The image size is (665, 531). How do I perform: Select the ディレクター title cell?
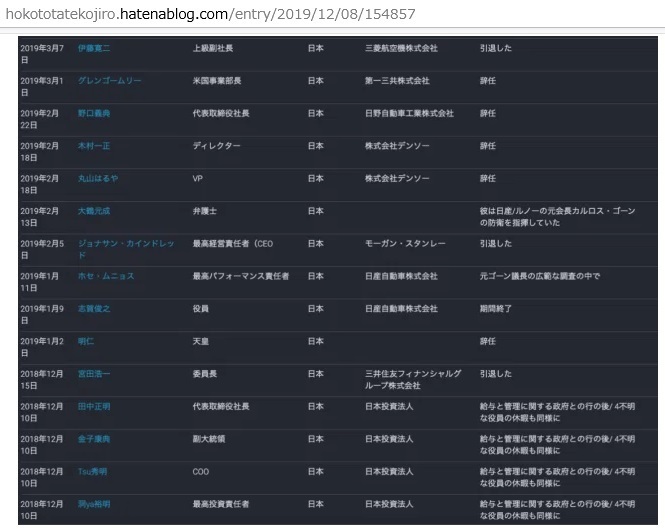(216, 146)
